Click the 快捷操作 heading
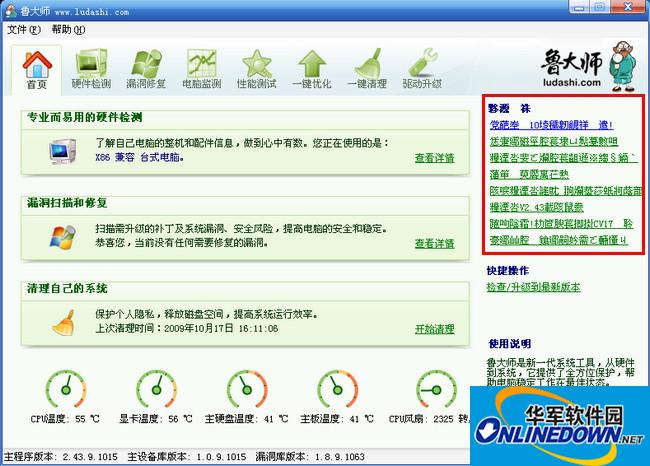Screen dimensions: 650x466 [508, 271]
